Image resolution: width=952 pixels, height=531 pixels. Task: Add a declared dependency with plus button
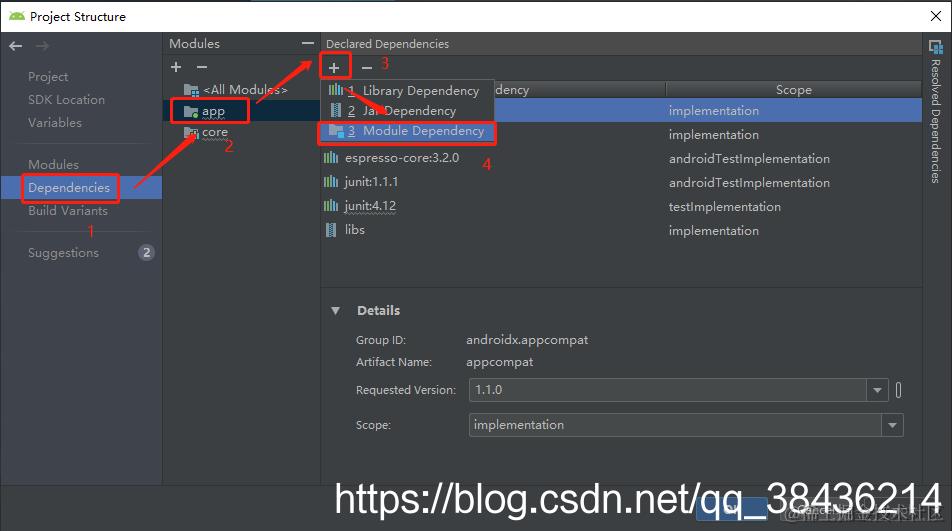[x=334, y=67]
